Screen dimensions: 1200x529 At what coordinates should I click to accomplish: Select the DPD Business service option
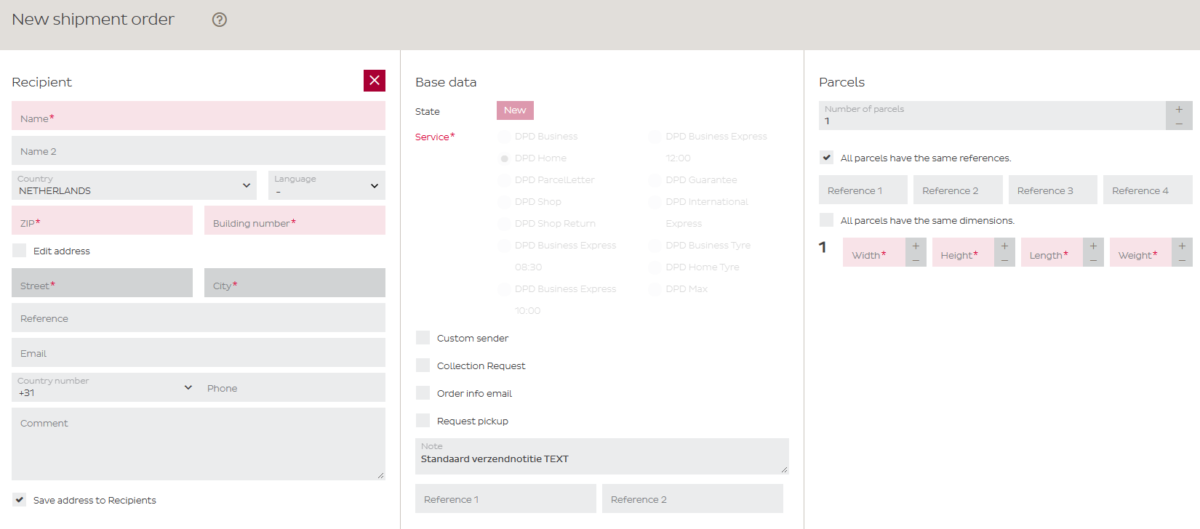[x=505, y=136]
